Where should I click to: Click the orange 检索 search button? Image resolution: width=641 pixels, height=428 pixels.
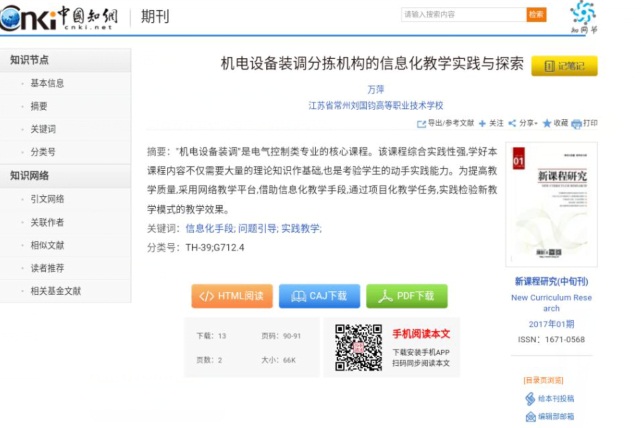[x=536, y=14]
